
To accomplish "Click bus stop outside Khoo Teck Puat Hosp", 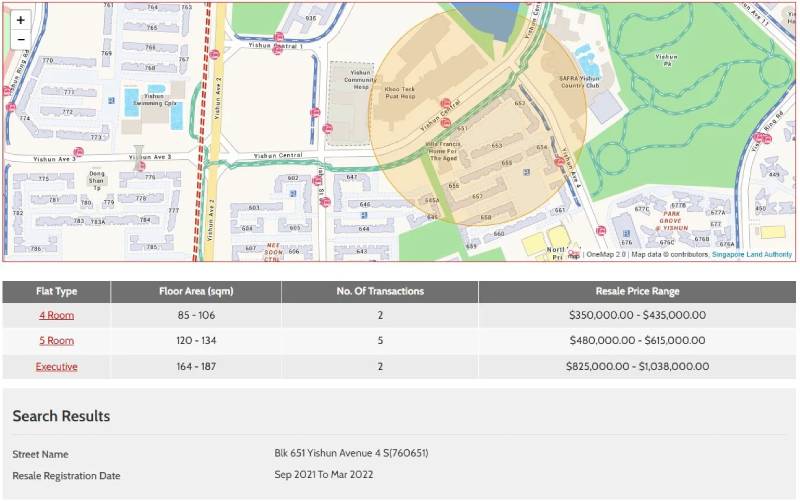I will coord(447,102).
